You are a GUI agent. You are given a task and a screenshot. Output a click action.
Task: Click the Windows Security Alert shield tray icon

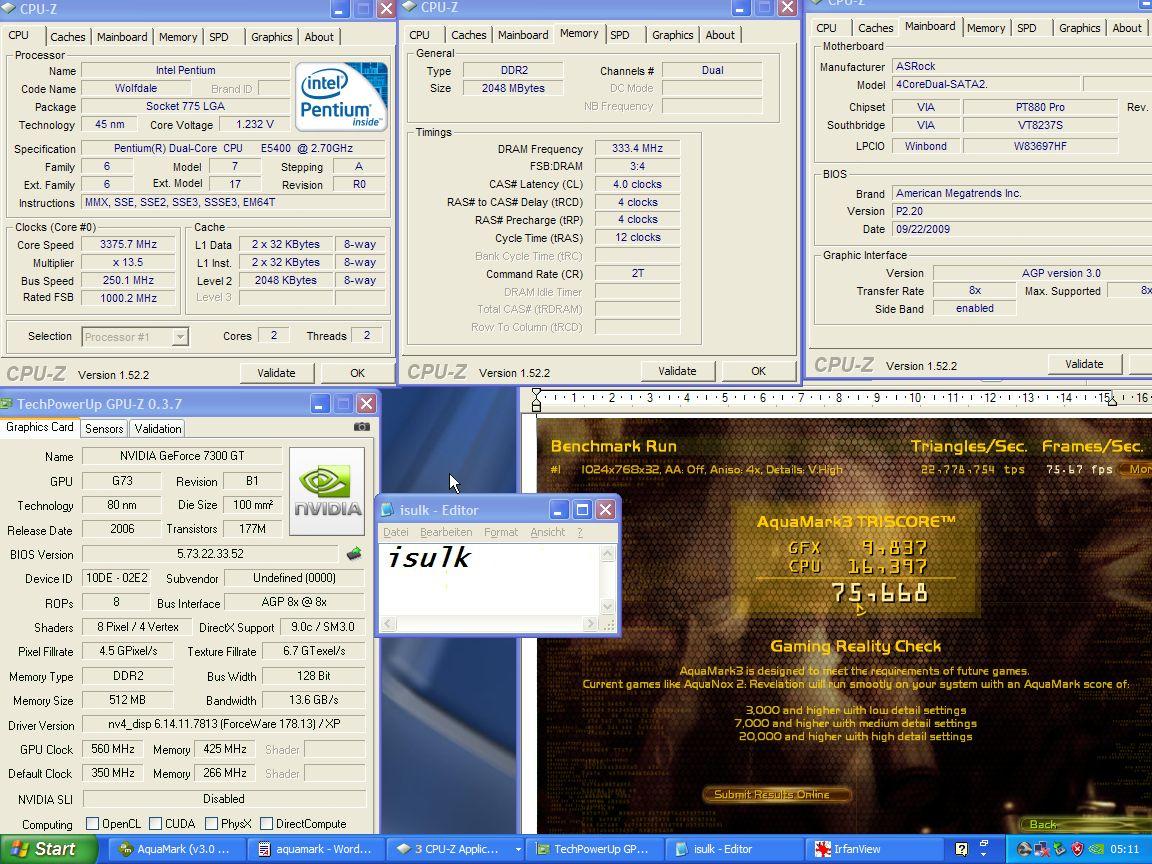pos(1077,849)
